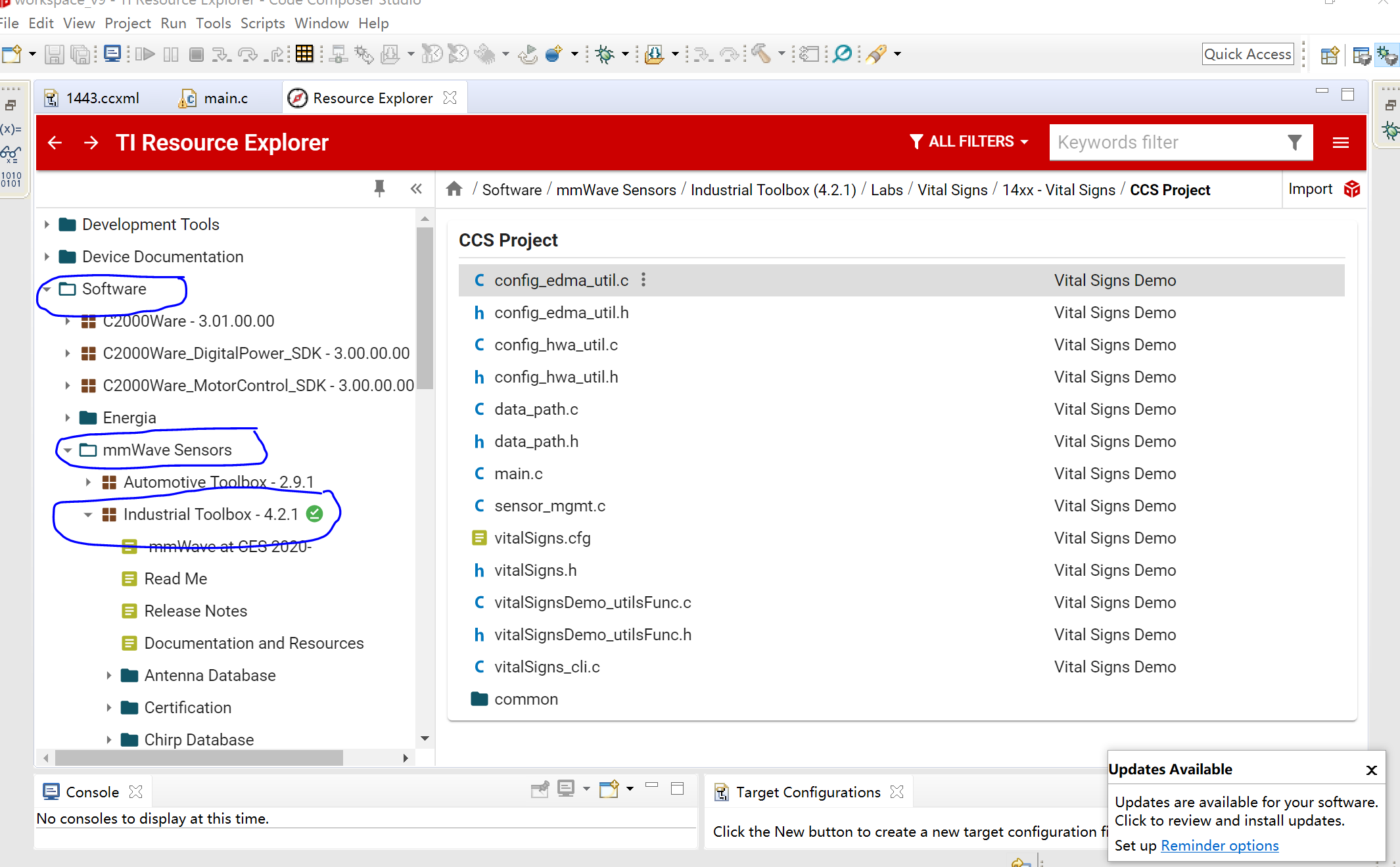1400x867 pixels.
Task: Pin the Resource Explorer tree panel
Action: (x=379, y=189)
